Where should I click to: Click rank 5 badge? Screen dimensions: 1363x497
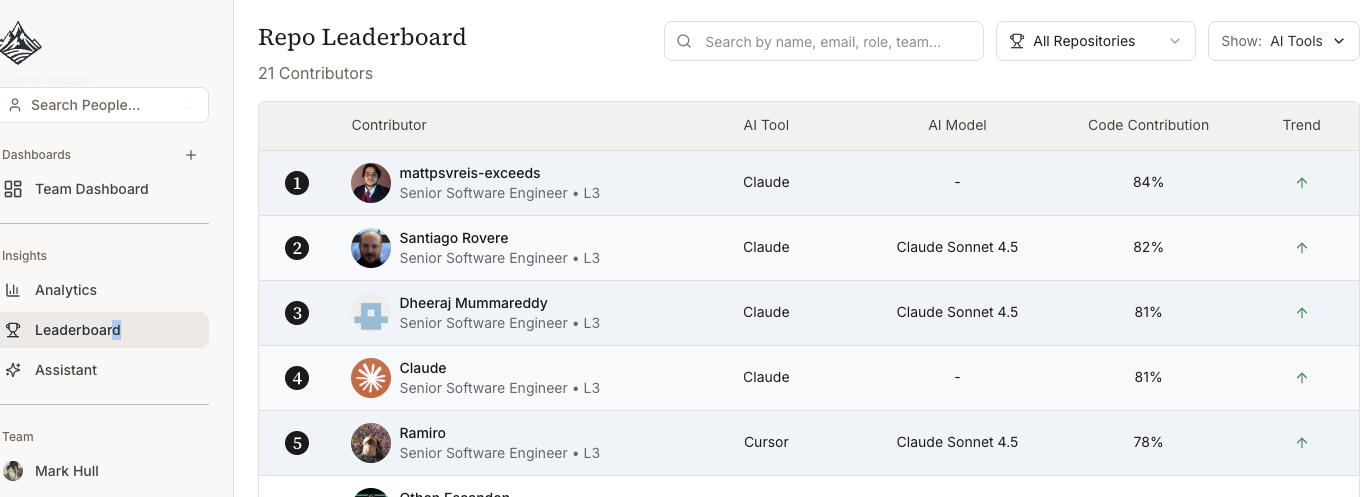point(296,443)
